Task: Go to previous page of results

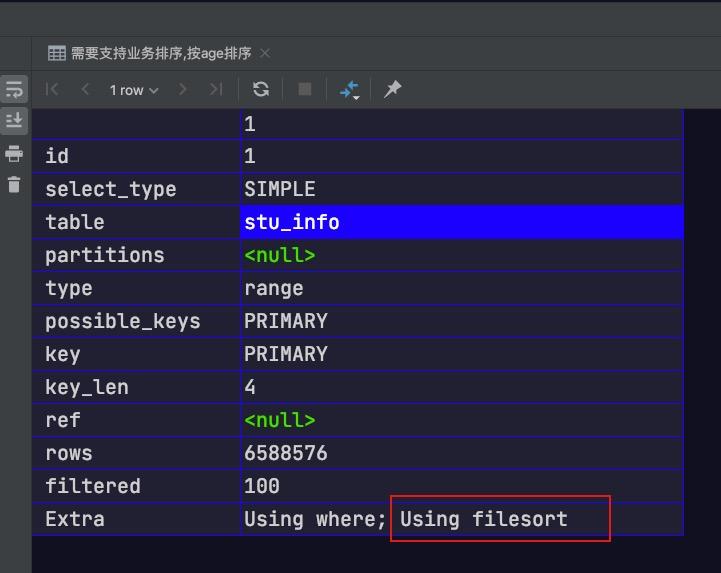Action: tap(85, 89)
